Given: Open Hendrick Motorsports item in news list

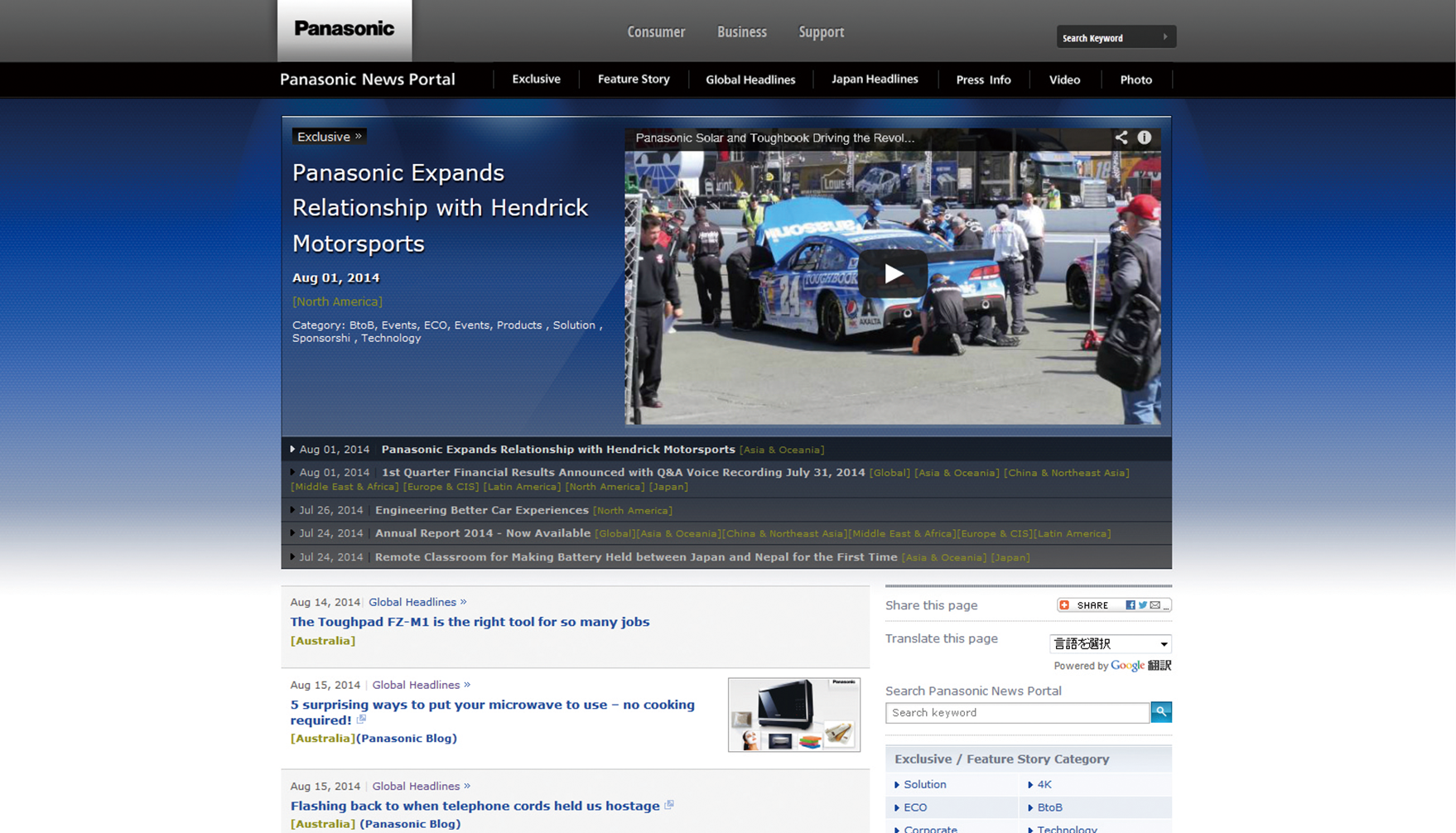Looking at the screenshot, I should tap(558, 450).
